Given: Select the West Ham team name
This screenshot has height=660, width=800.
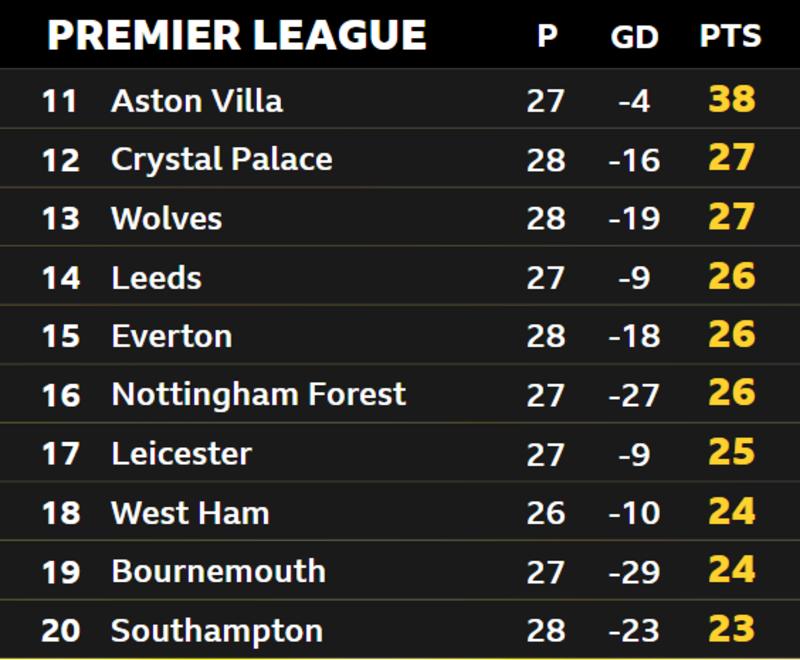Looking at the screenshot, I should [190, 513].
